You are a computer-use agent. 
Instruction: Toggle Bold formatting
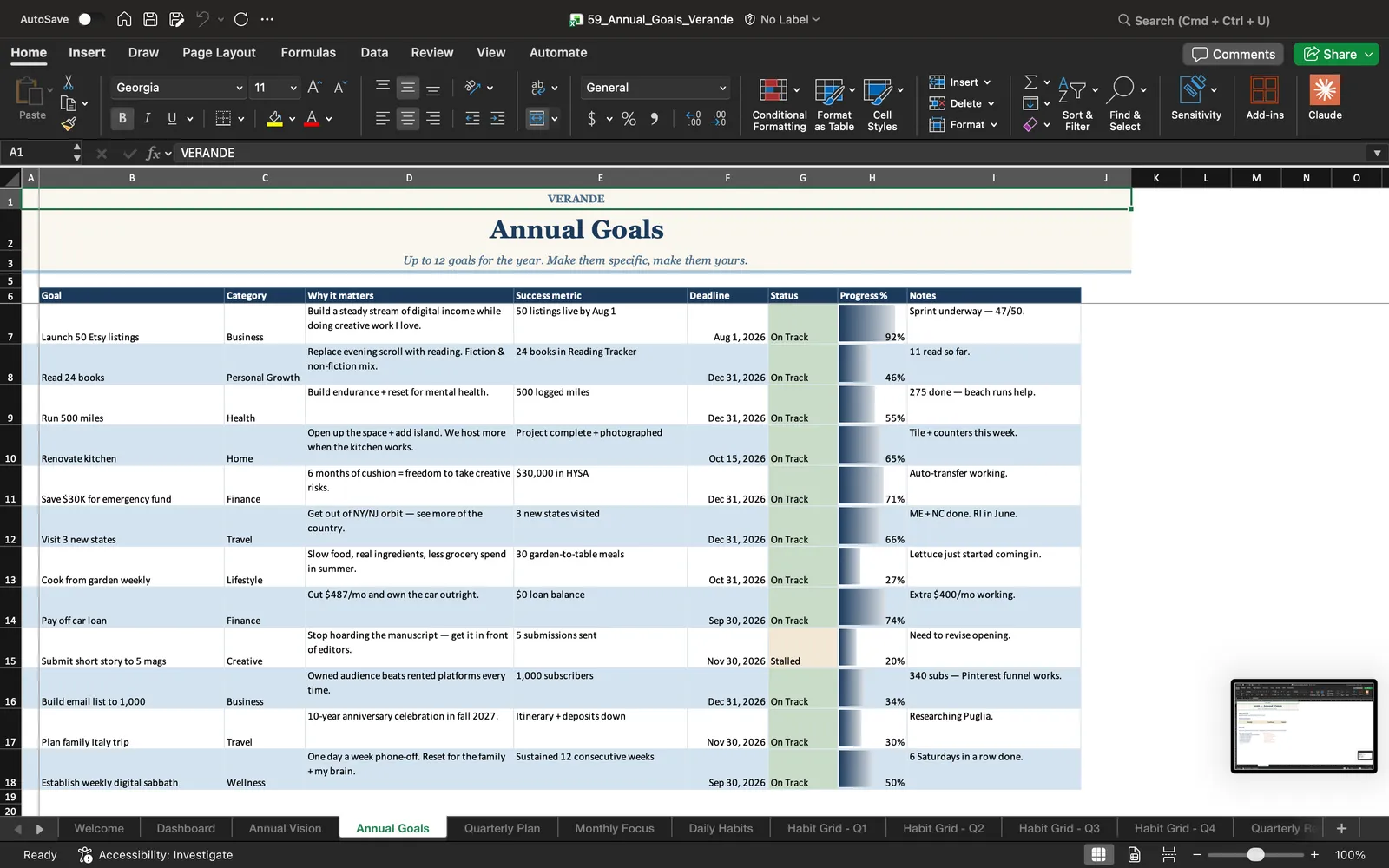point(122,118)
